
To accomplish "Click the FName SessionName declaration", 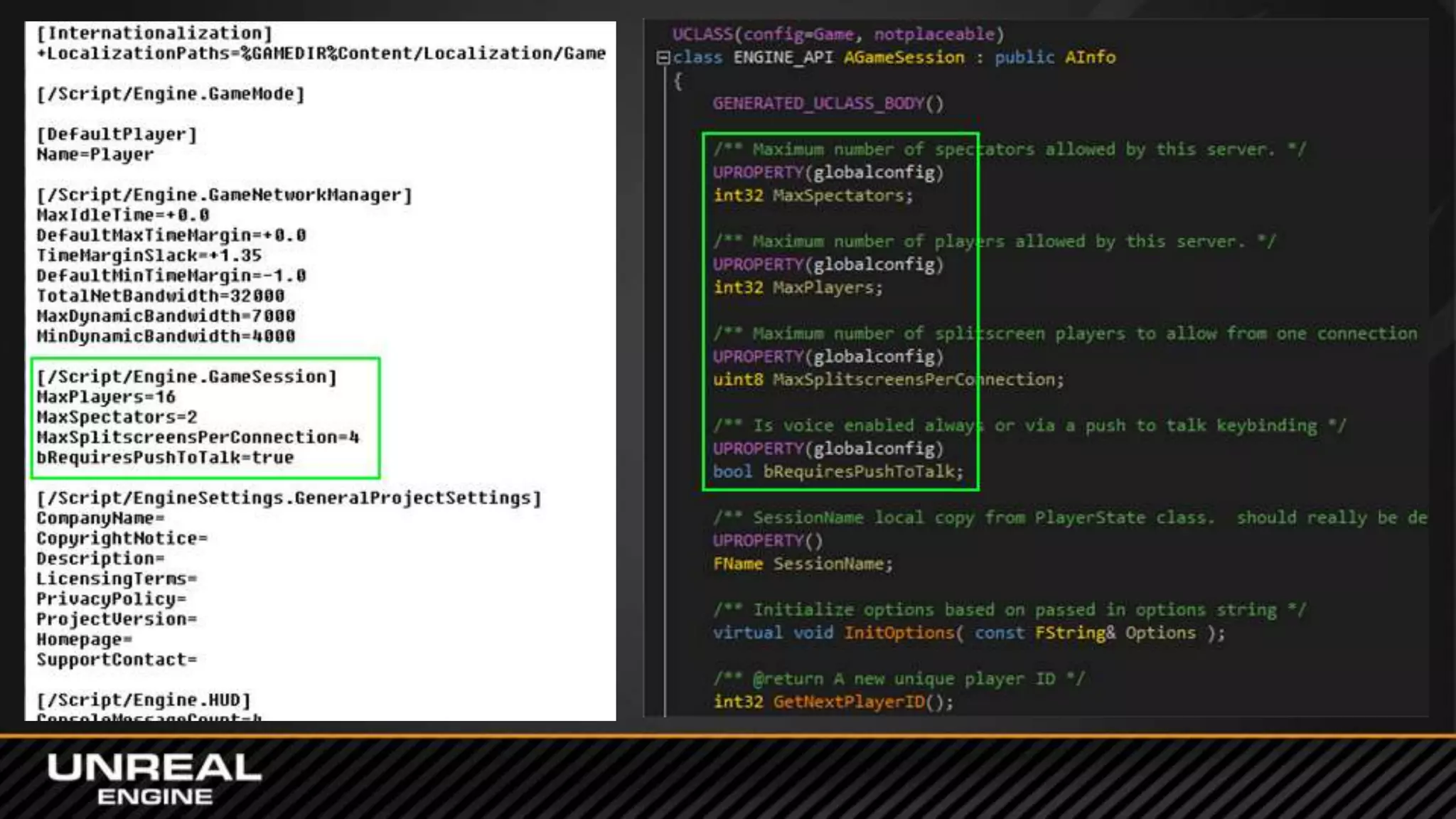I will [x=803, y=564].
